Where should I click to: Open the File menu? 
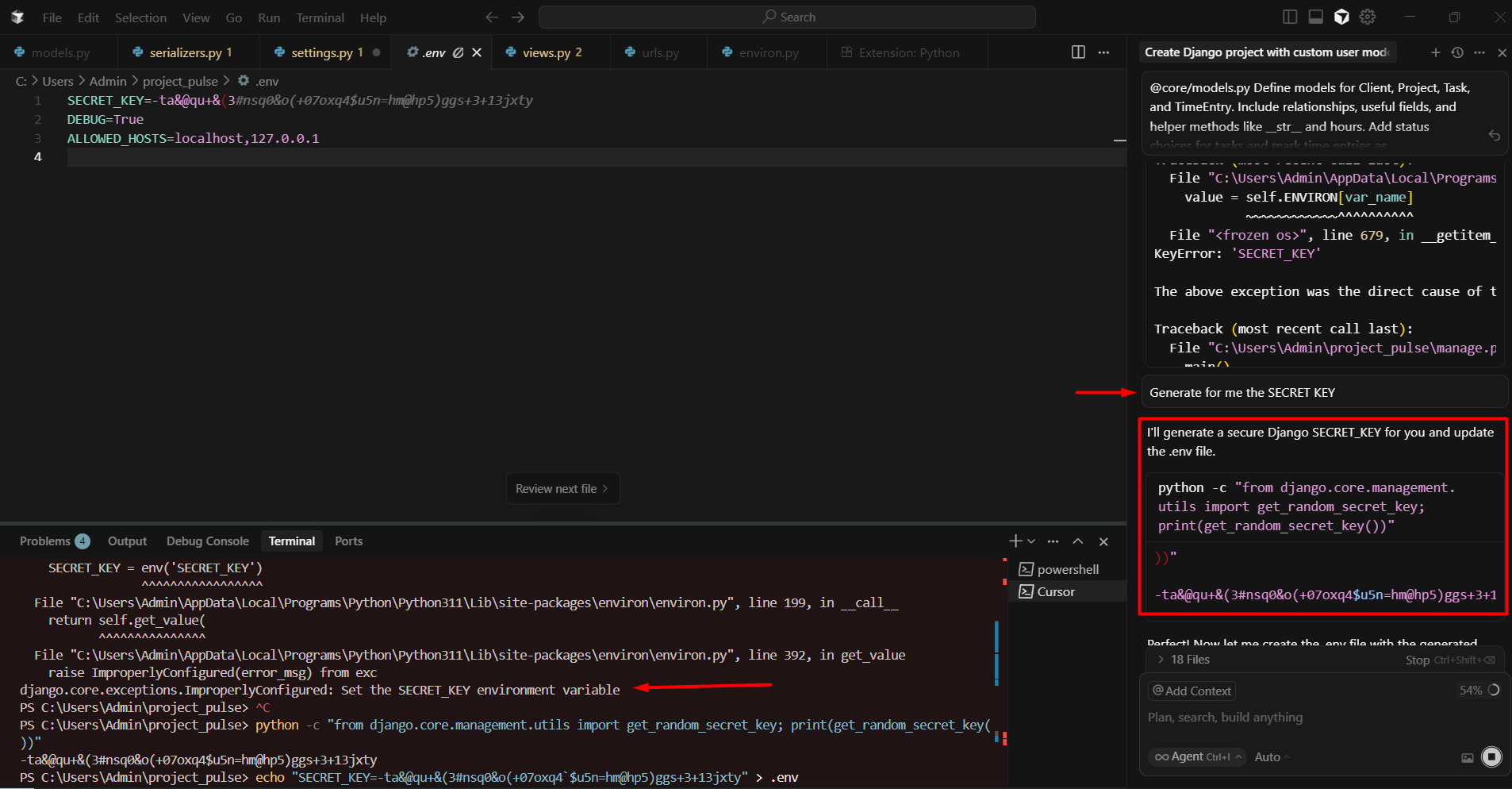pyautogui.click(x=52, y=17)
